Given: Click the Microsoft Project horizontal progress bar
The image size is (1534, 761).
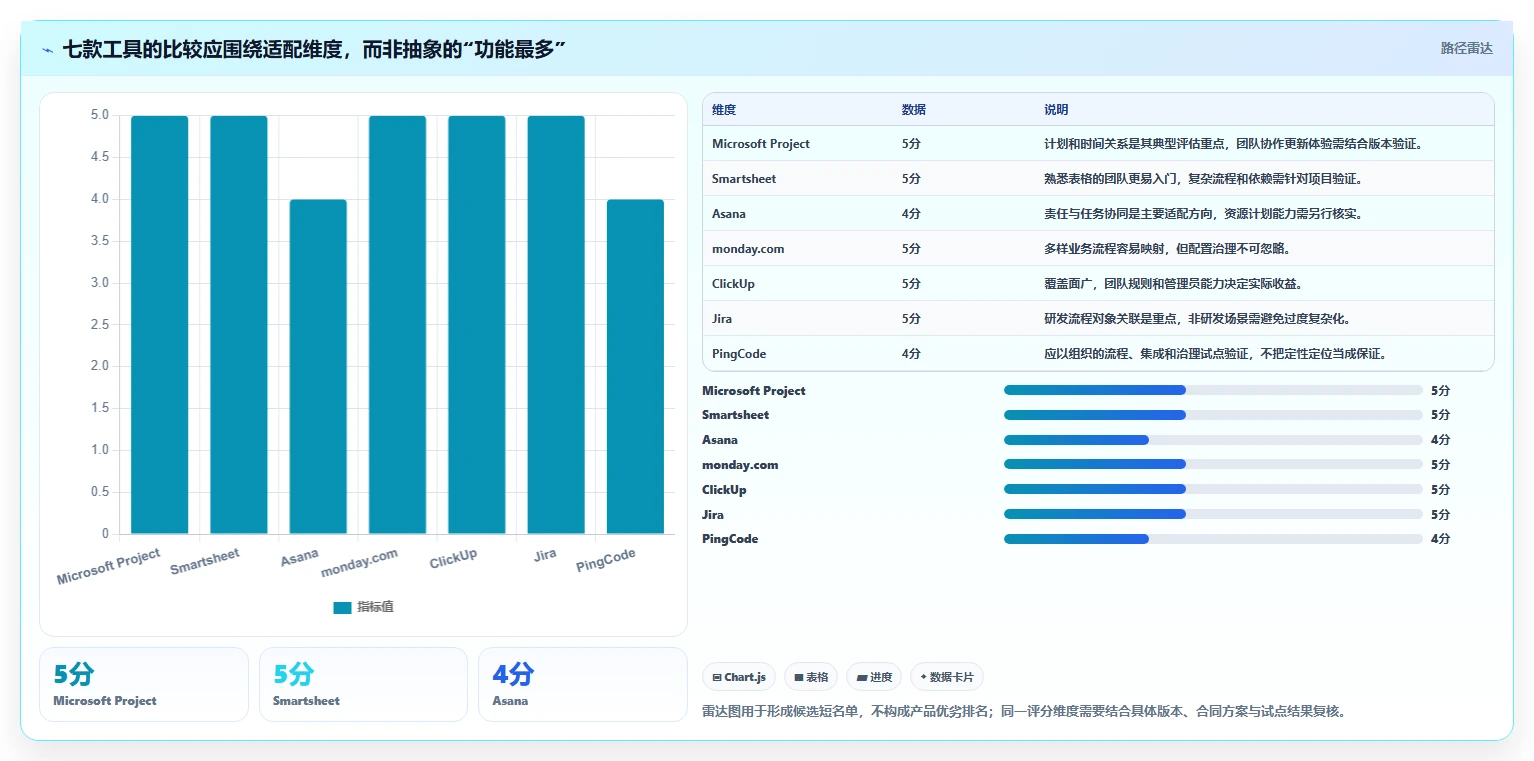Looking at the screenshot, I should click(1213, 390).
